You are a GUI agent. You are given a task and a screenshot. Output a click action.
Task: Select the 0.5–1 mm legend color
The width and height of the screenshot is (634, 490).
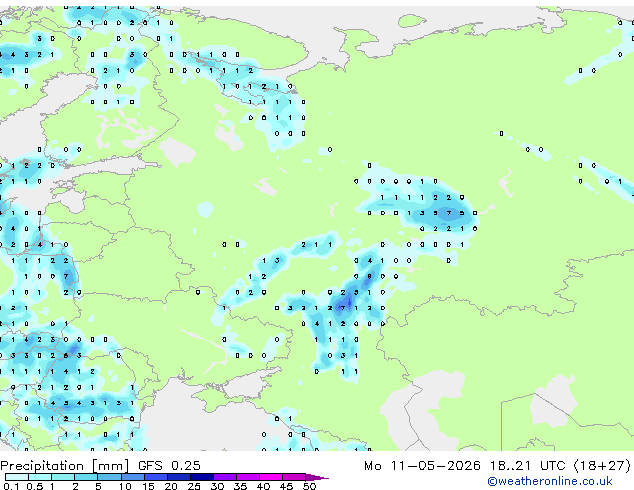pos(40,477)
